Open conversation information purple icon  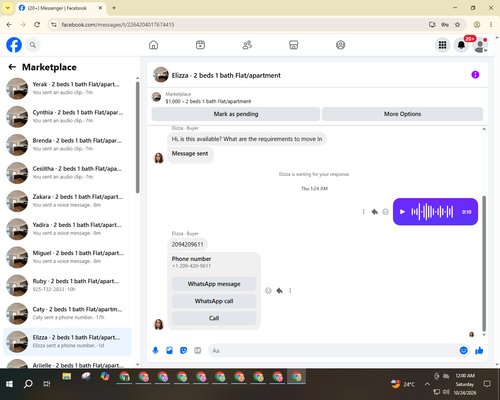coord(475,75)
